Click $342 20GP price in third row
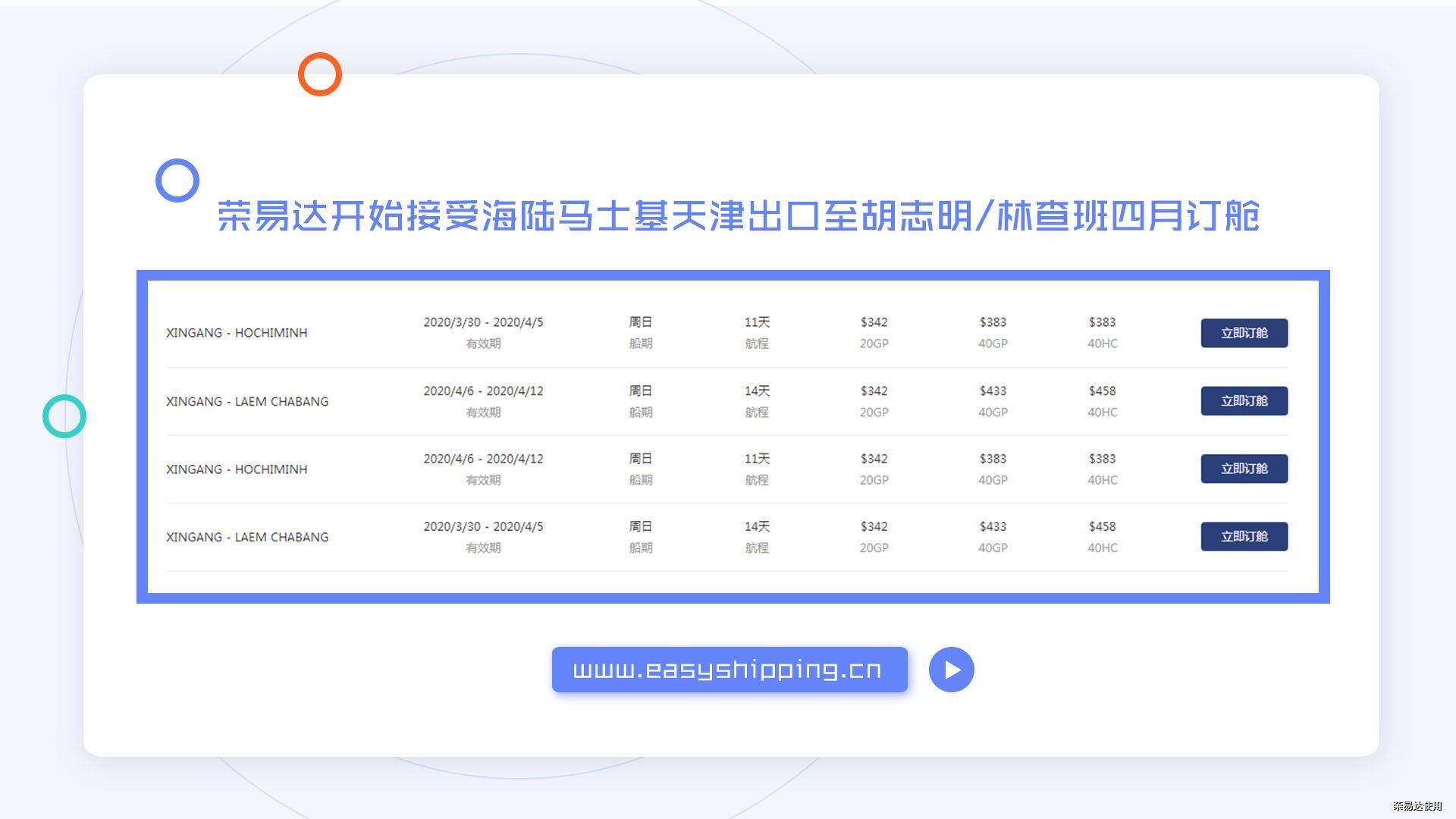 pos(874,459)
